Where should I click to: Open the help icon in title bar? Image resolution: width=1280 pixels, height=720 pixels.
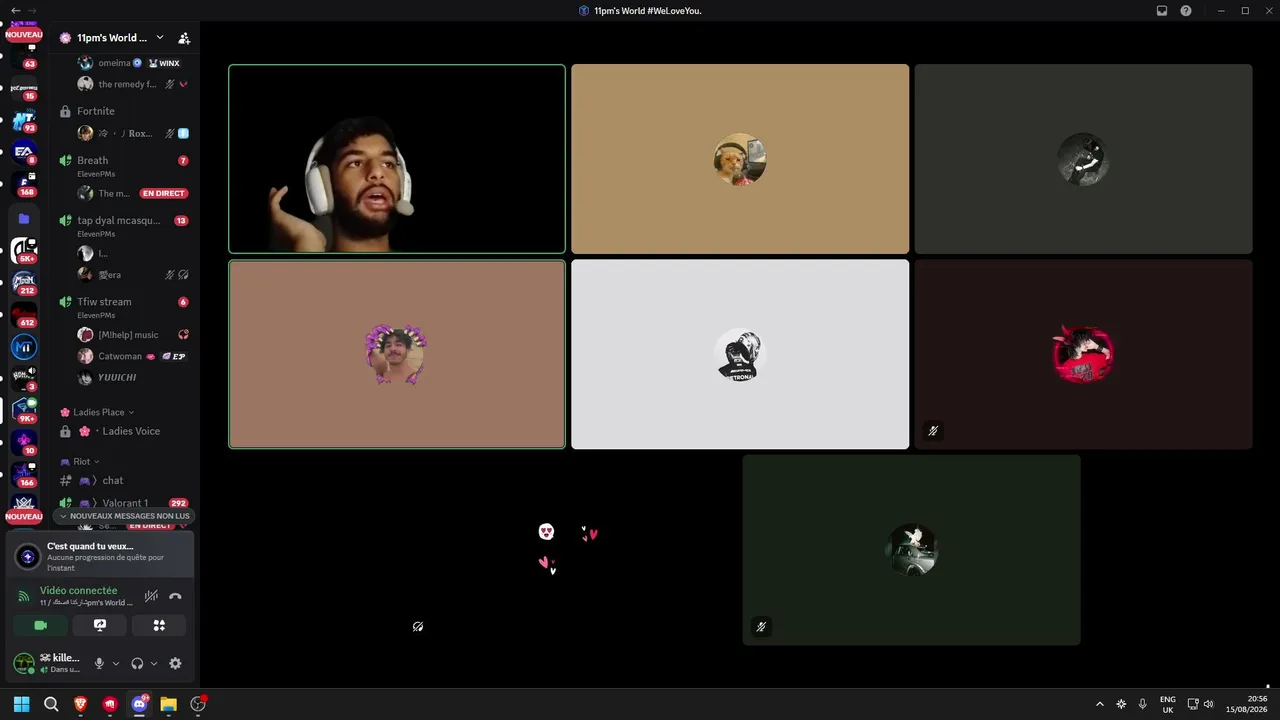tap(1186, 11)
